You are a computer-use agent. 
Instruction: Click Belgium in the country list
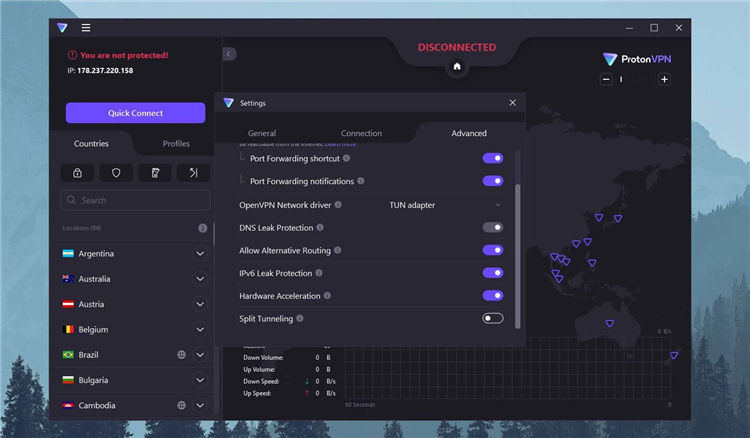tap(93, 329)
